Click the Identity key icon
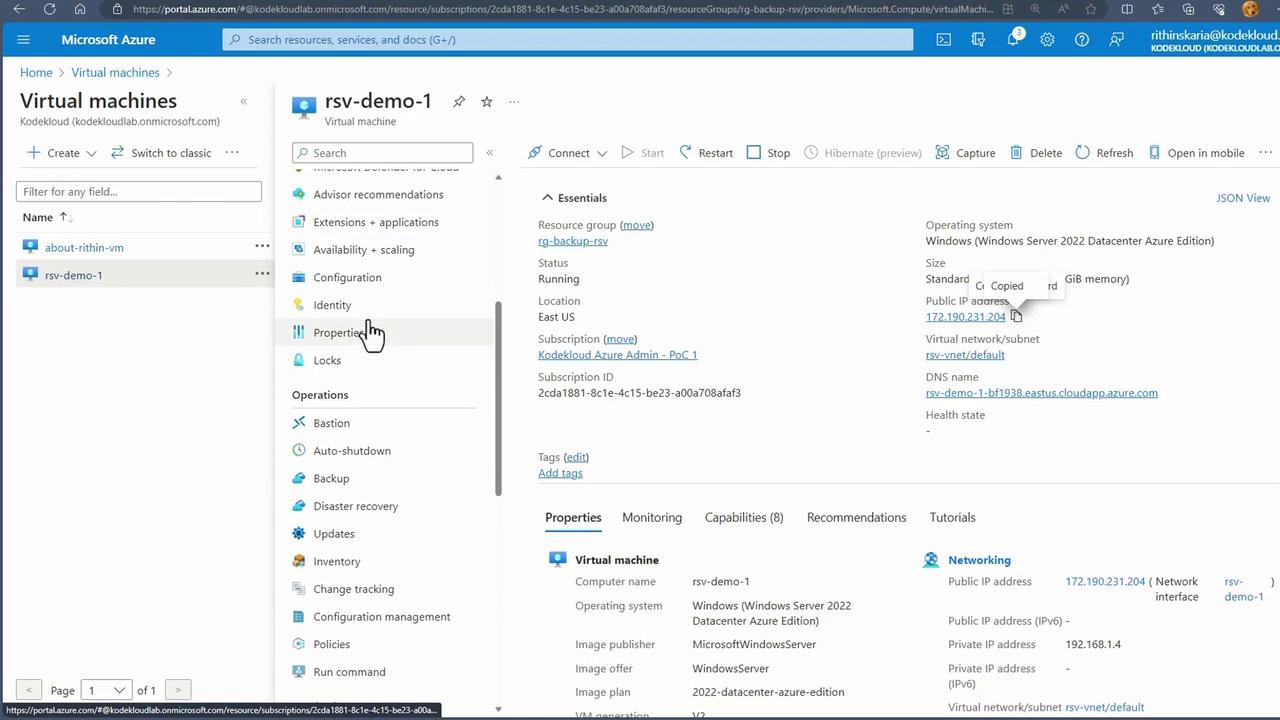Screen dimensions: 1280x720 click(x=299, y=305)
